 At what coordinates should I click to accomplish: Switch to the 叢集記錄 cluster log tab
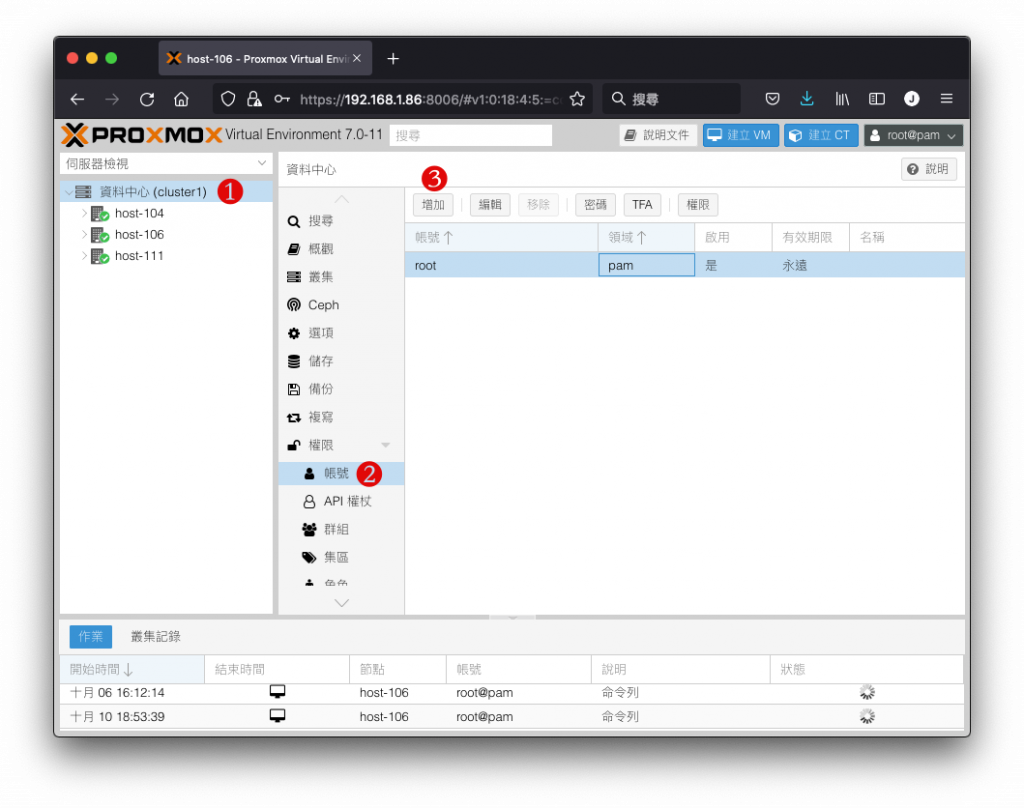[x=155, y=636]
